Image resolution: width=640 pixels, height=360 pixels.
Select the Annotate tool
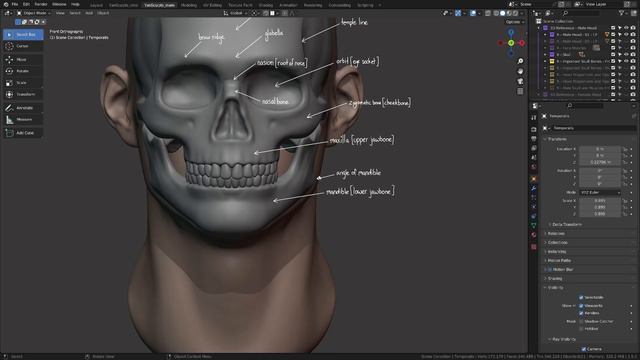[23, 108]
